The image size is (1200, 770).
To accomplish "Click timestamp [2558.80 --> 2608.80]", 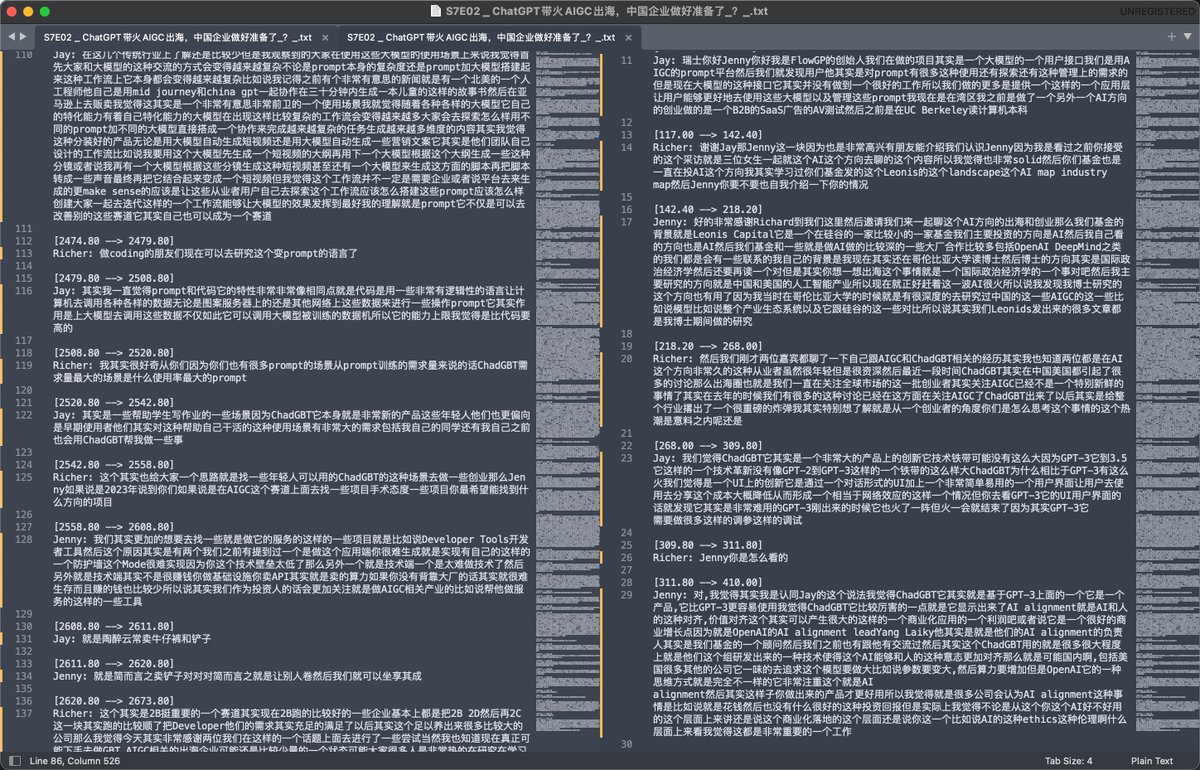I will tap(113, 526).
